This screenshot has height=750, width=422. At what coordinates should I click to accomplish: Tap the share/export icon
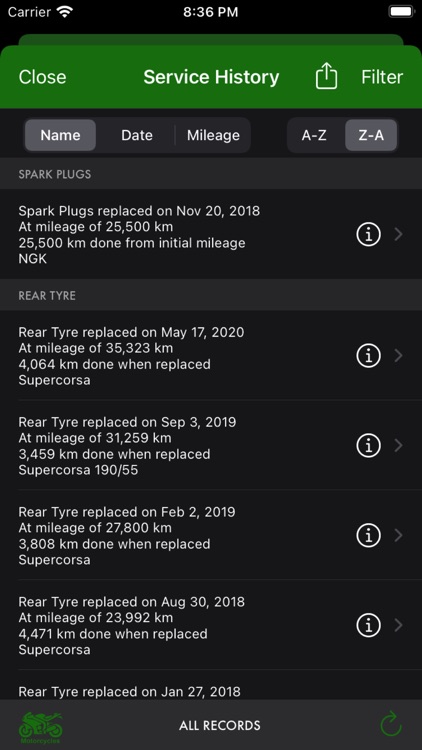[326, 77]
